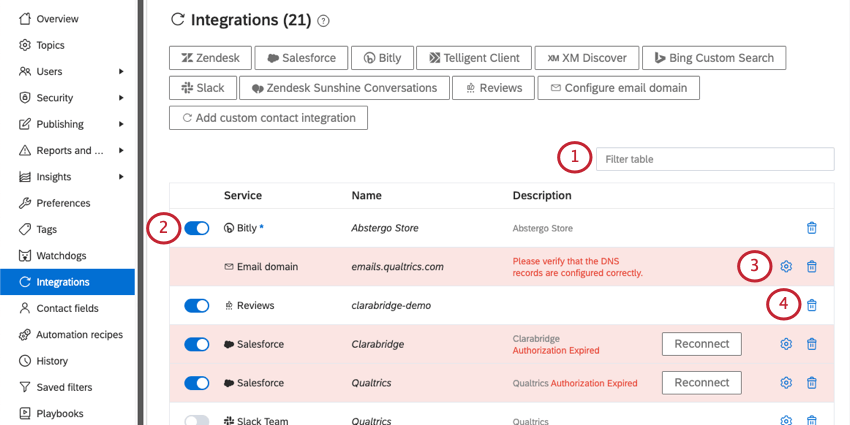The image size is (850, 425).
Task: Open settings gear for Email domain row
Action: coord(786,266)
